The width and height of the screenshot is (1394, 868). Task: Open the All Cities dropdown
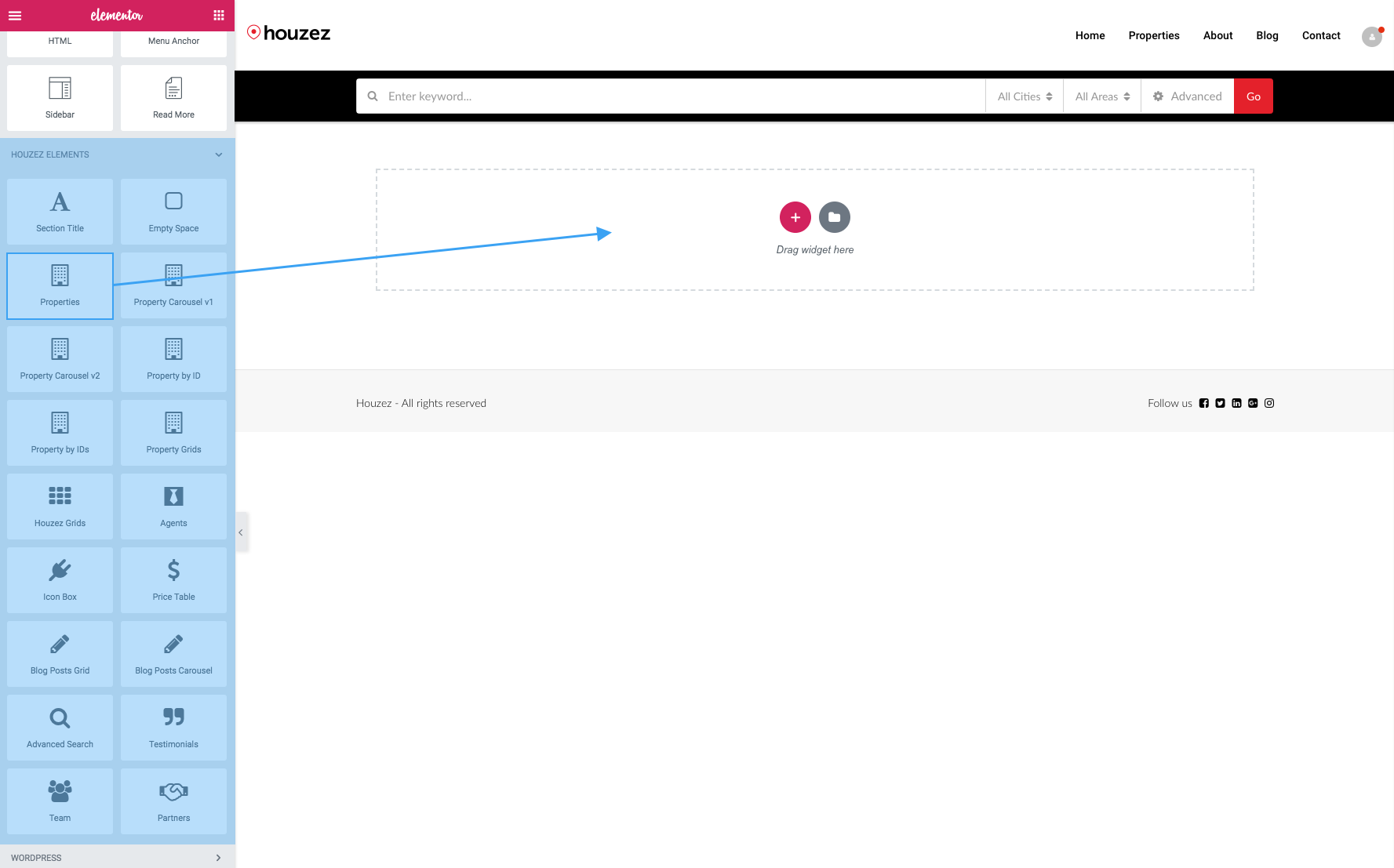point(1025,96)
